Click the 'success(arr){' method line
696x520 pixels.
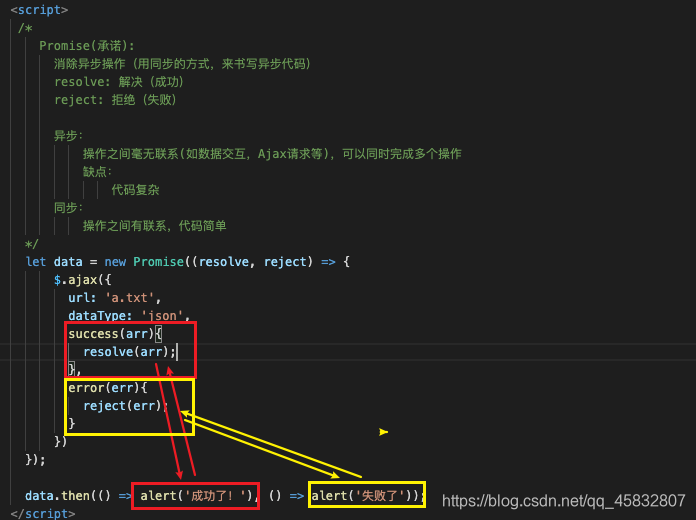[115, 333]
